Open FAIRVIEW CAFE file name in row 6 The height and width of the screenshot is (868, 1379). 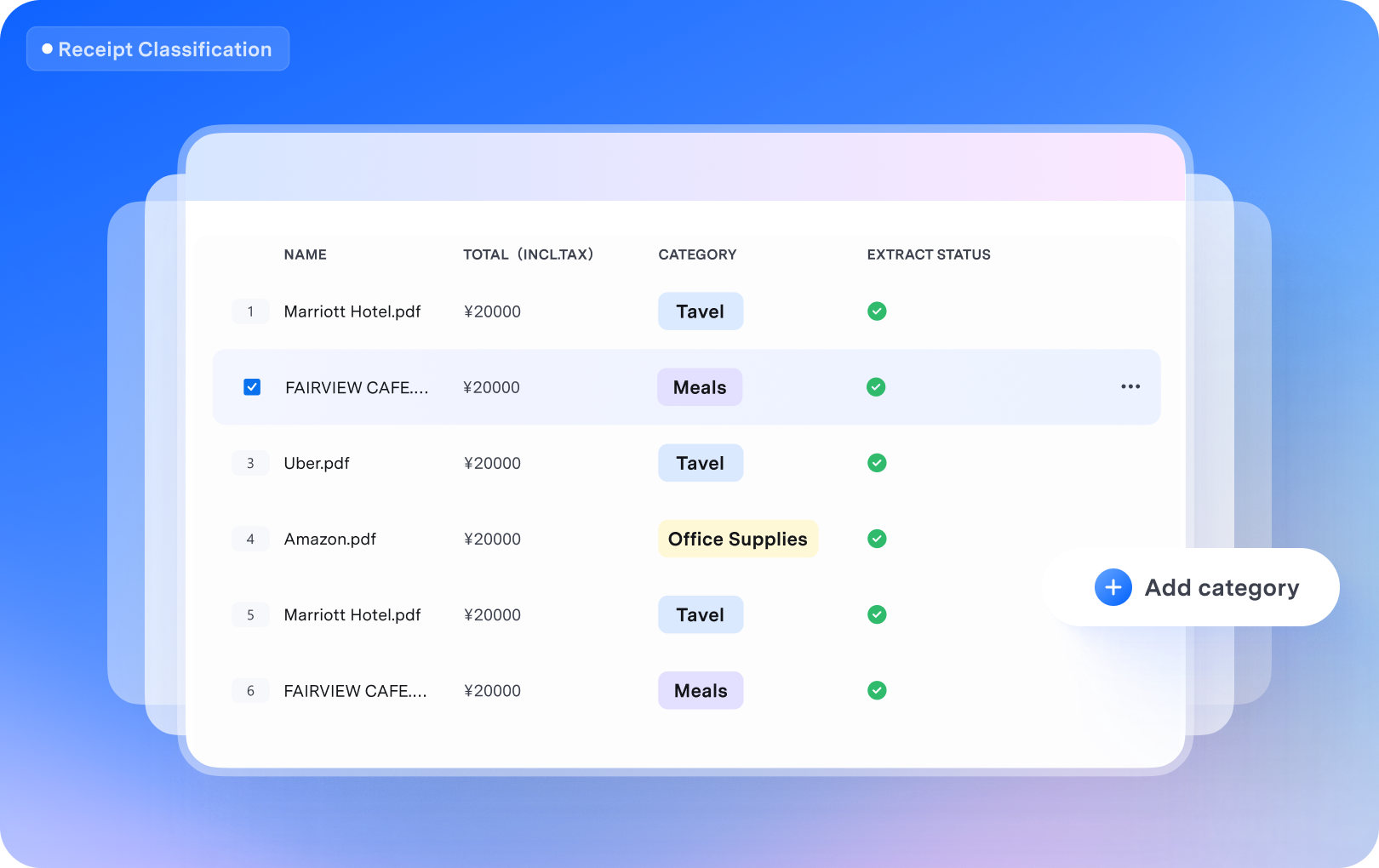coord(356,690)
